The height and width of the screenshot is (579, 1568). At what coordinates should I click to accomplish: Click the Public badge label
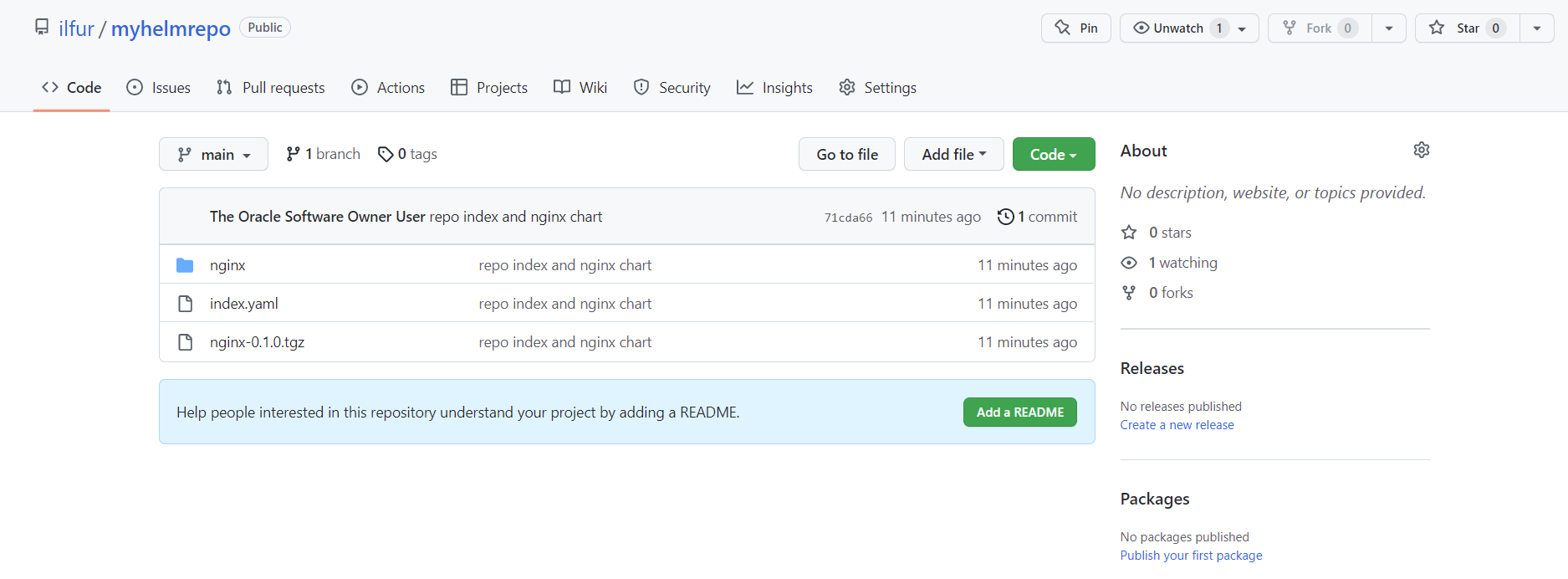tap(265, 28)
